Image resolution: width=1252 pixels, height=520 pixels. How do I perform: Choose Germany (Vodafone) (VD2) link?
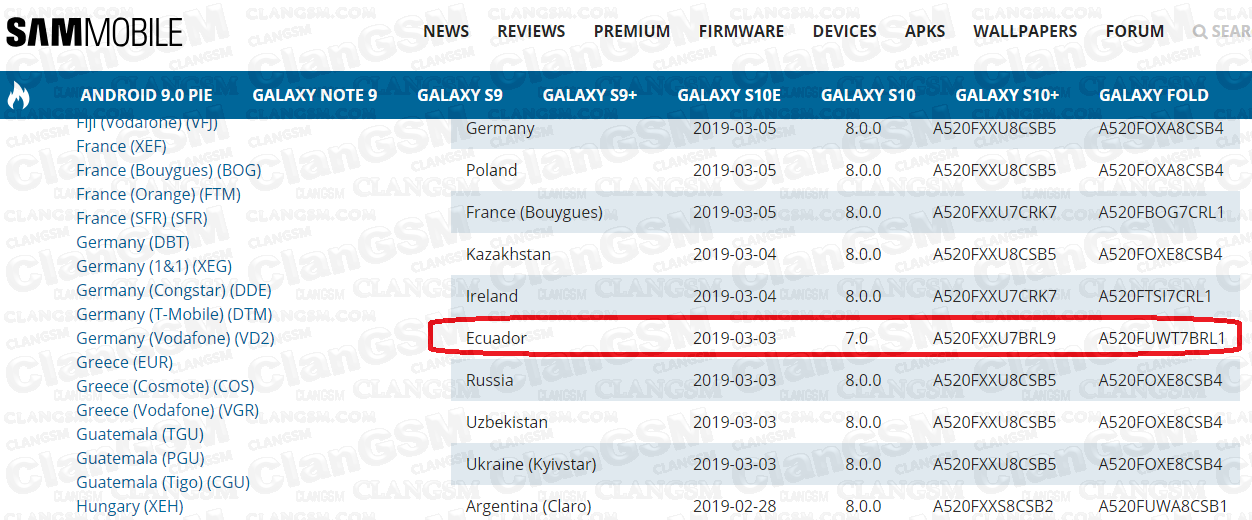[175, 338]
